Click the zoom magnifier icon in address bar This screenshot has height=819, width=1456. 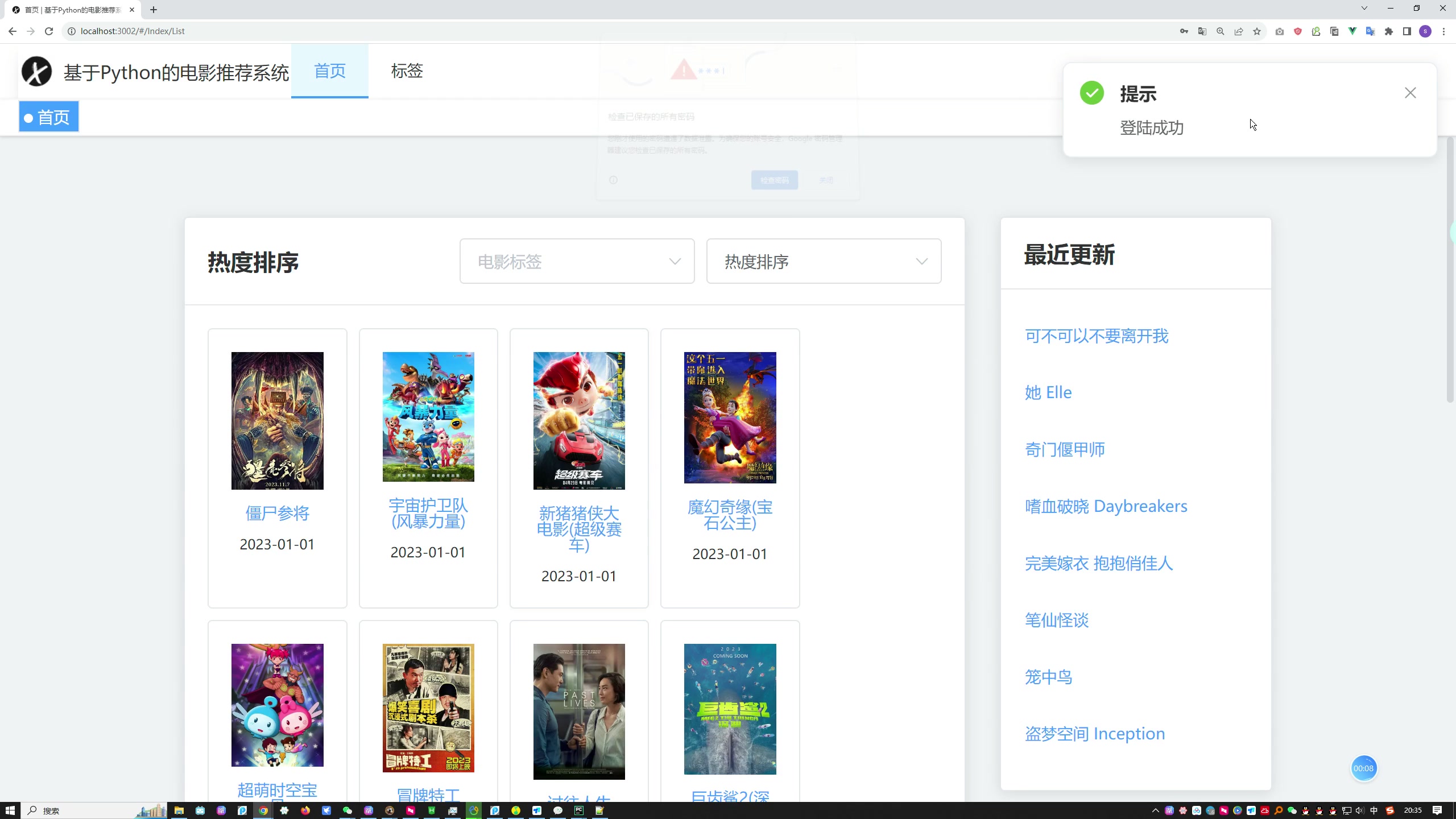[x=1221, y=31]
